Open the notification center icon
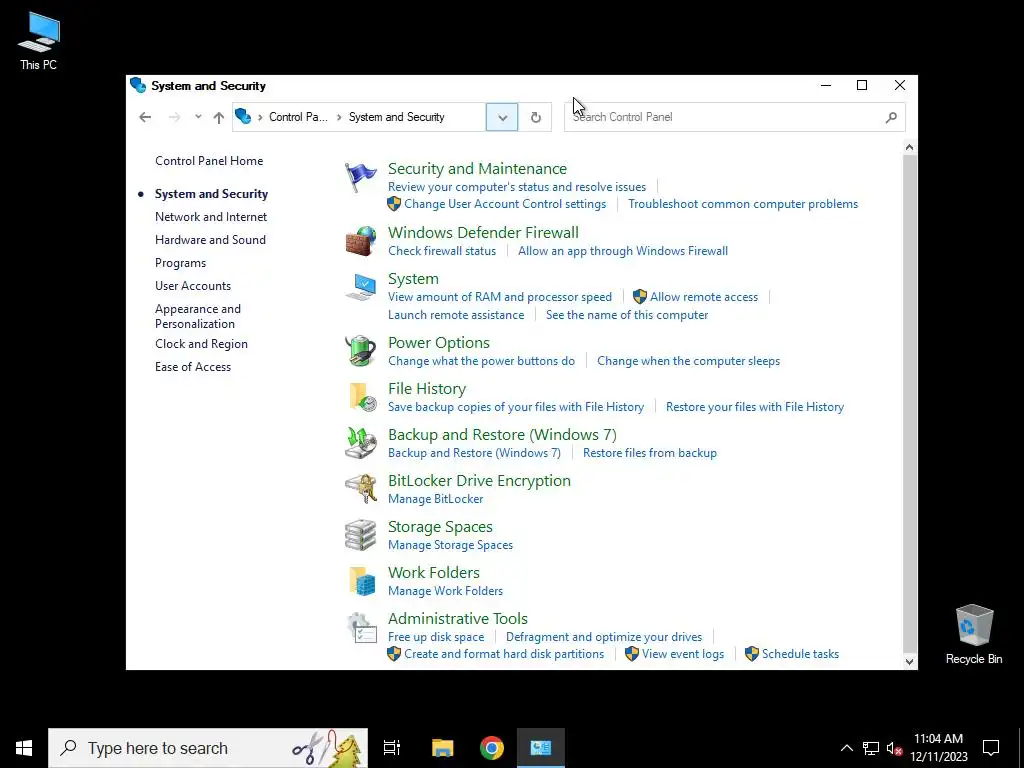The image size is (1024, 768). click(991, 748)
